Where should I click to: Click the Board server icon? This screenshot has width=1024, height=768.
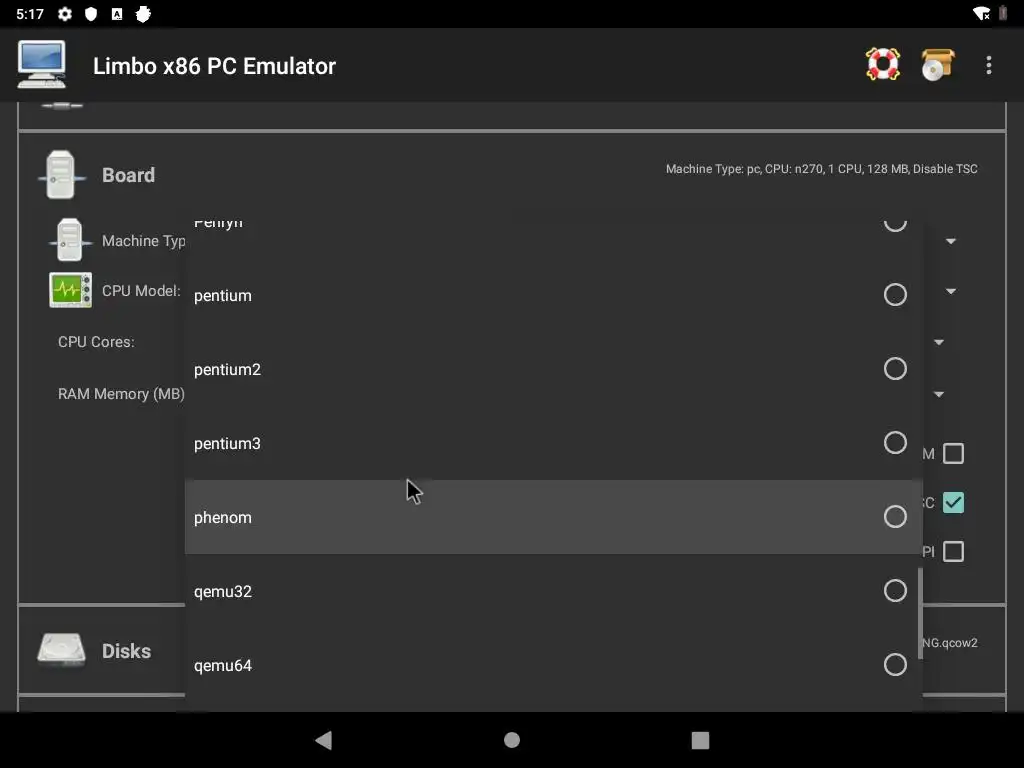tap(61, 174)
